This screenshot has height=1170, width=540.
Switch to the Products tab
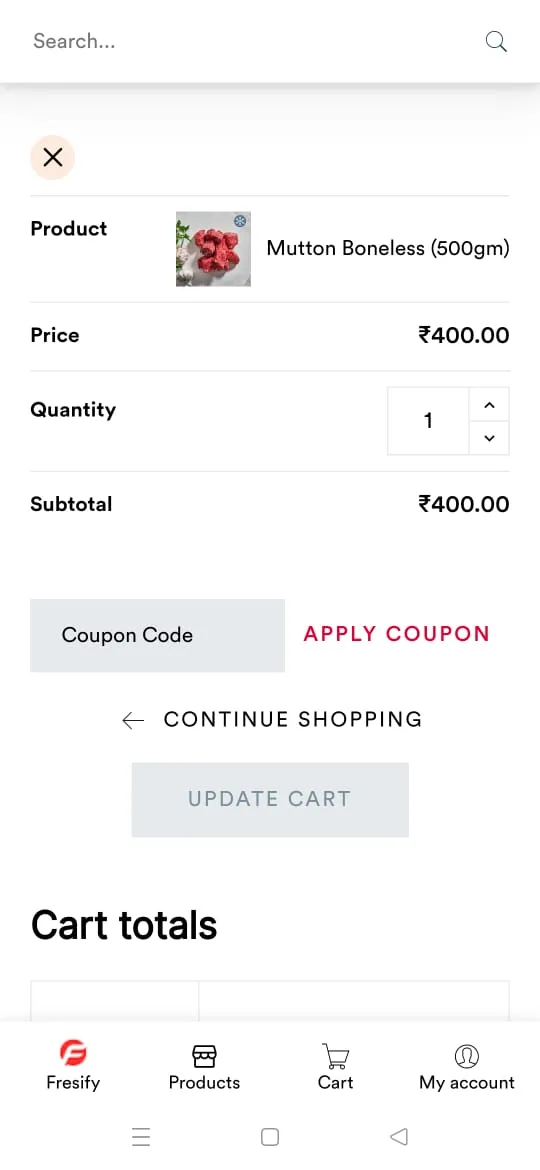(x=204, y=1068)
